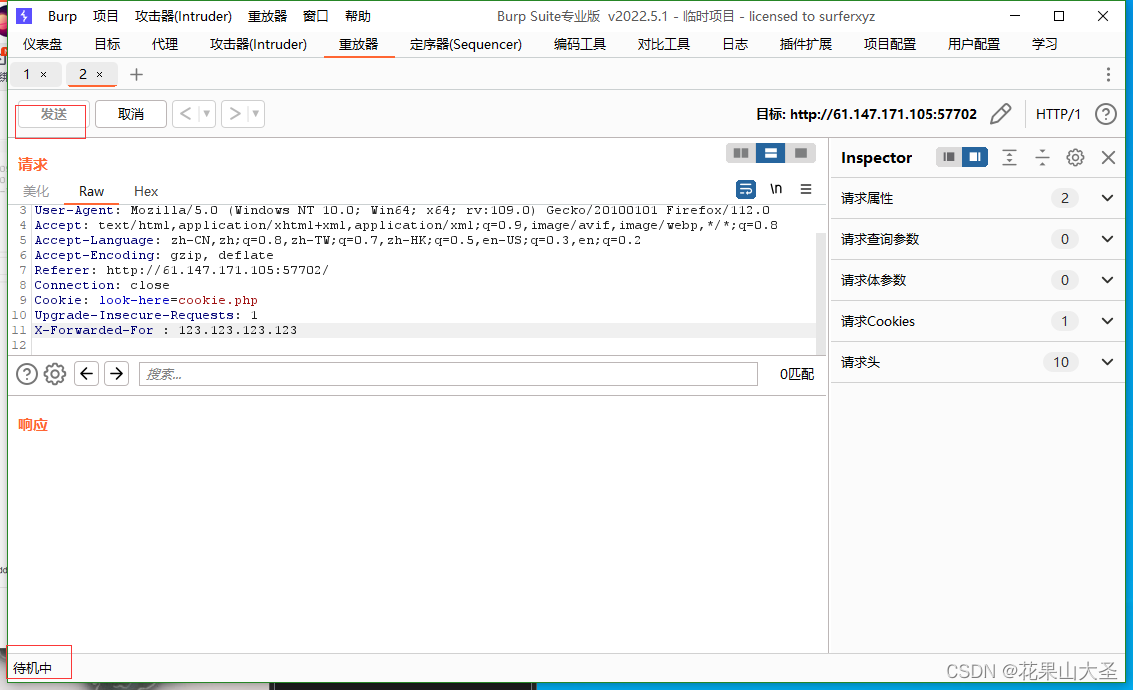The width and height of the screenshot is (1133, 690).
Task: Switch to 仪表盘 tab
Action: (x=43, y=44)
